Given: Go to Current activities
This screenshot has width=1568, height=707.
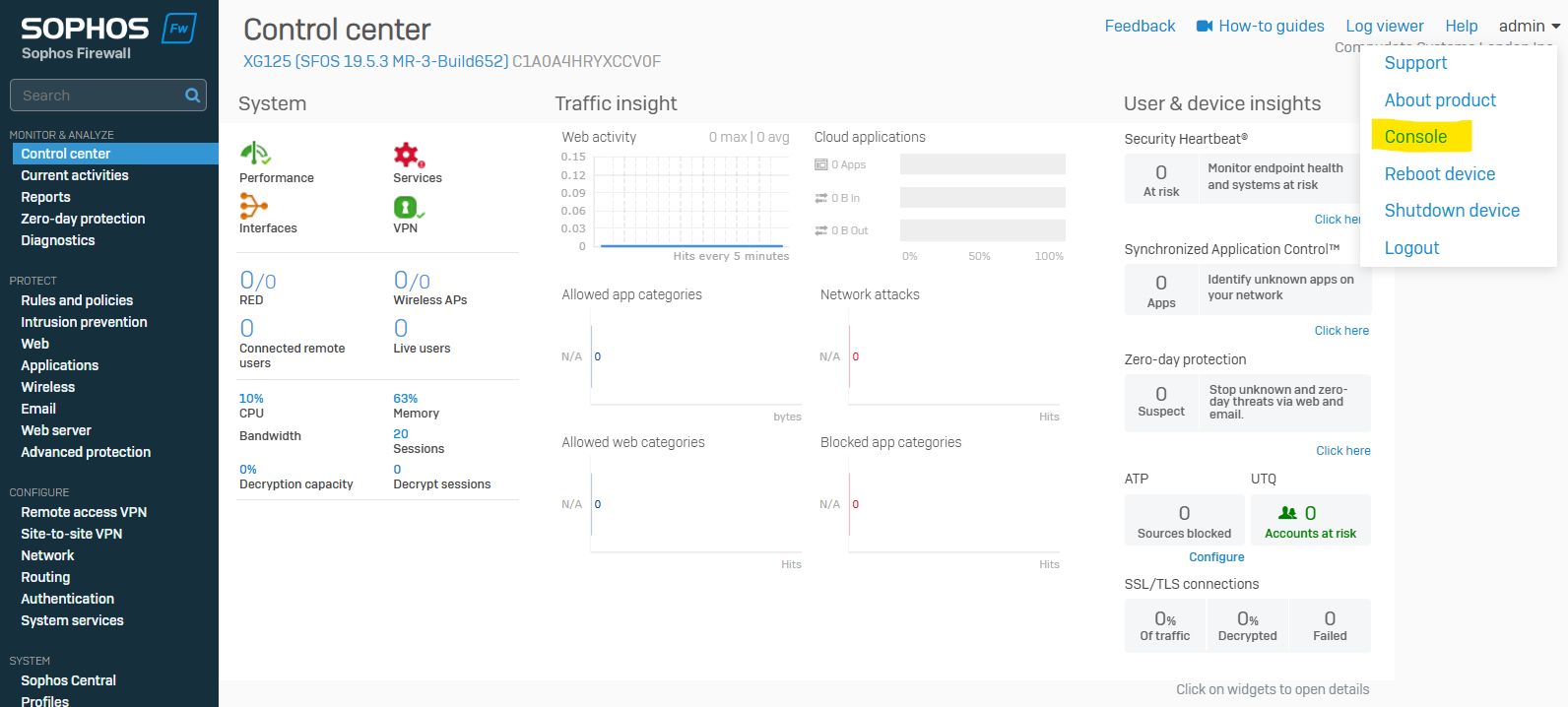Looking at the screenshot, I should (x=75, y=175).
